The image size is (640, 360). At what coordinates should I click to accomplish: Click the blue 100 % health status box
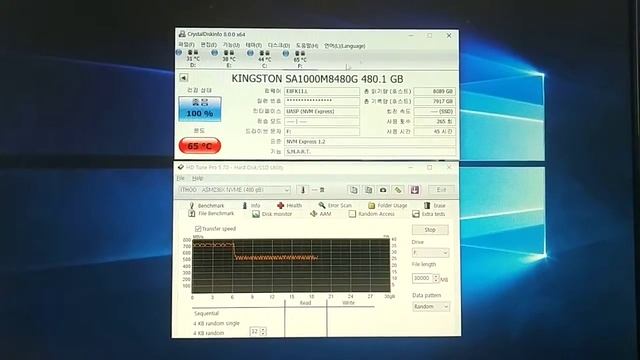(200, 109)
